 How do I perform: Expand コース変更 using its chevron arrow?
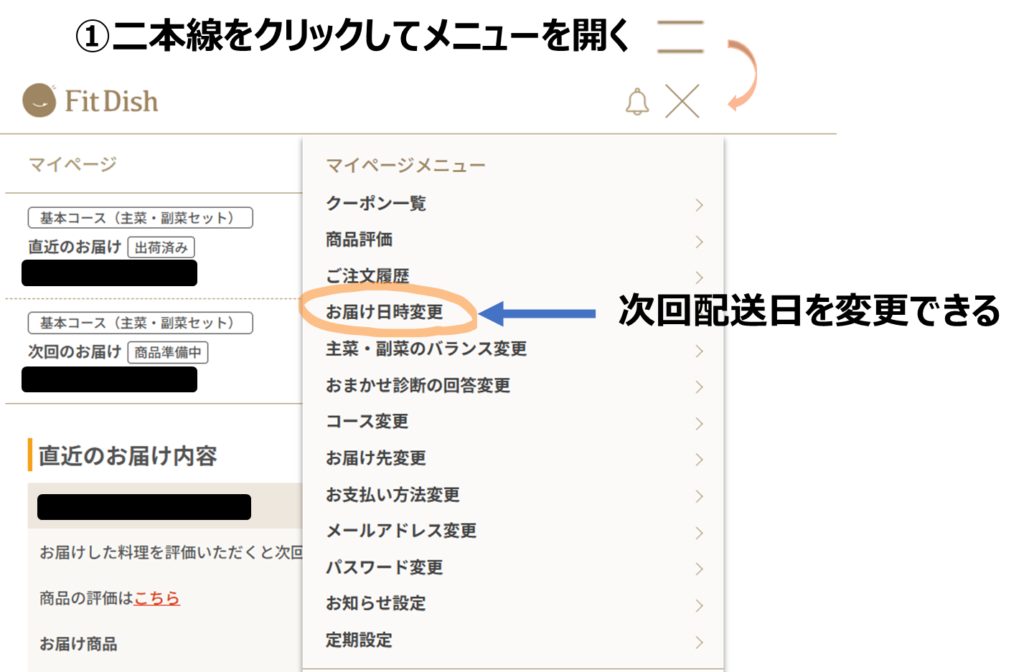tap(698, 424)
